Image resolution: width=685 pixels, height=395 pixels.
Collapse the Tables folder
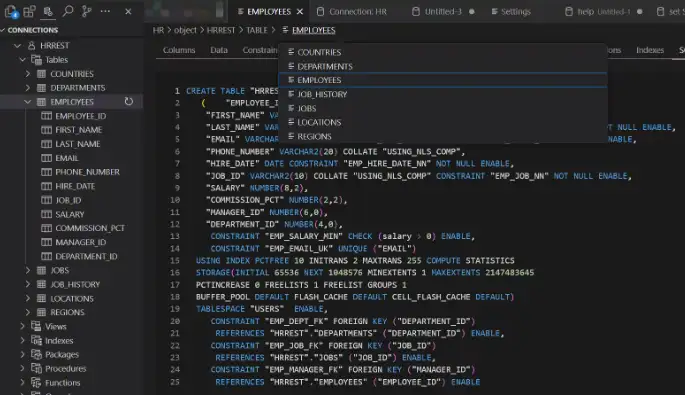point(22,59)
